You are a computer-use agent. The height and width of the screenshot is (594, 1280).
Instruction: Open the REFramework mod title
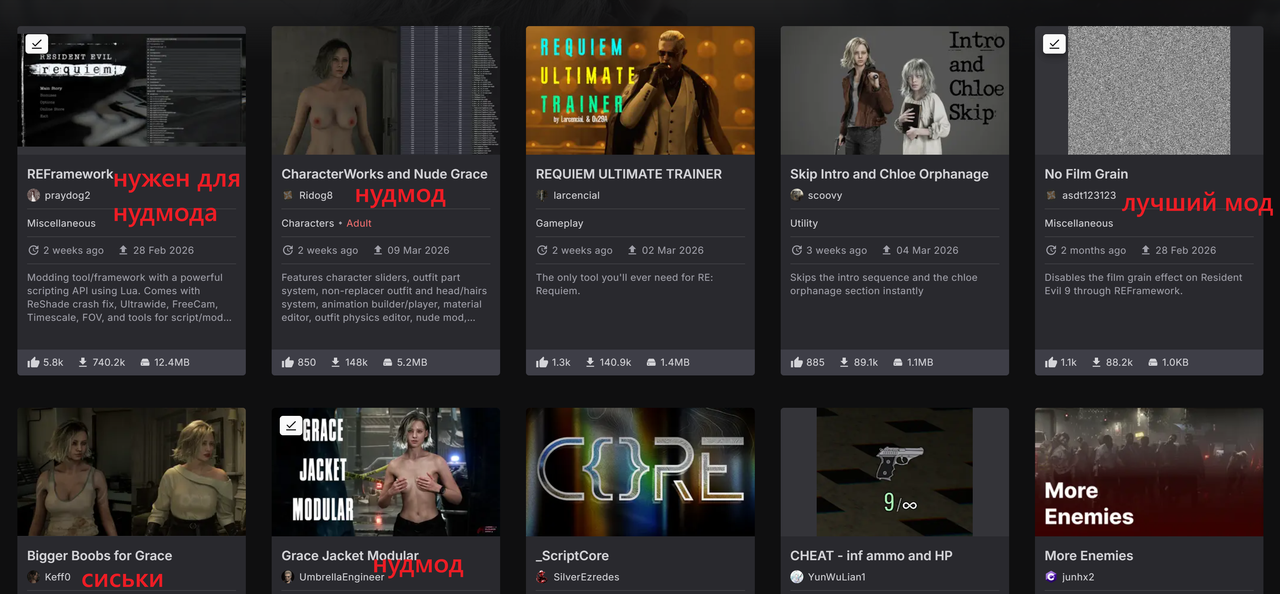(70, 174)
